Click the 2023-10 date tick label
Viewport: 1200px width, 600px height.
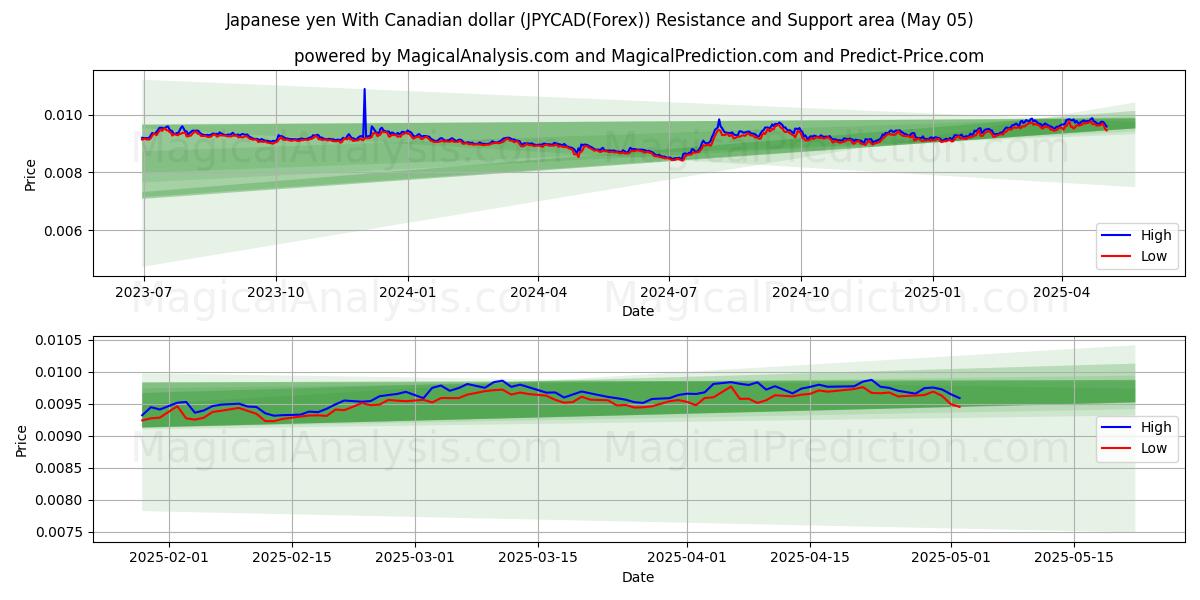(276, 292)
